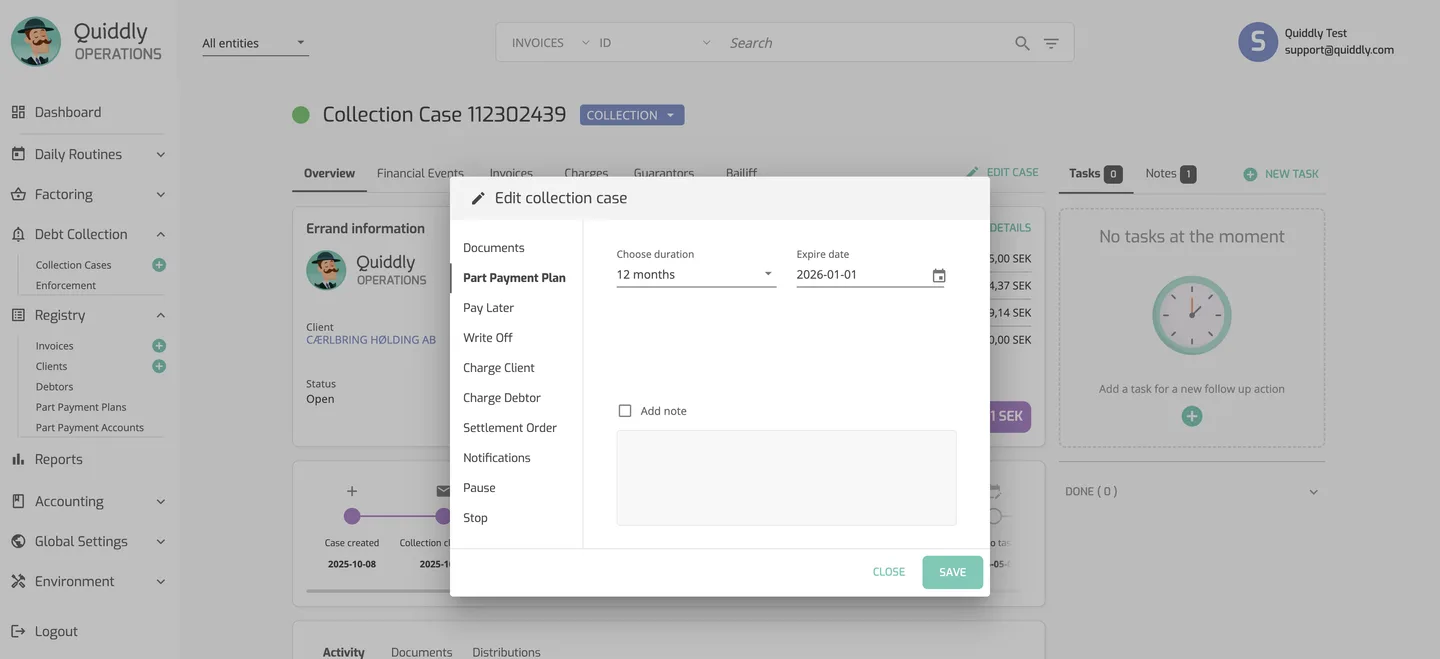This screenshot has width=1440, height=659.
Task: Switch to the Tasks tab
Action: (x=1095, y=173)
